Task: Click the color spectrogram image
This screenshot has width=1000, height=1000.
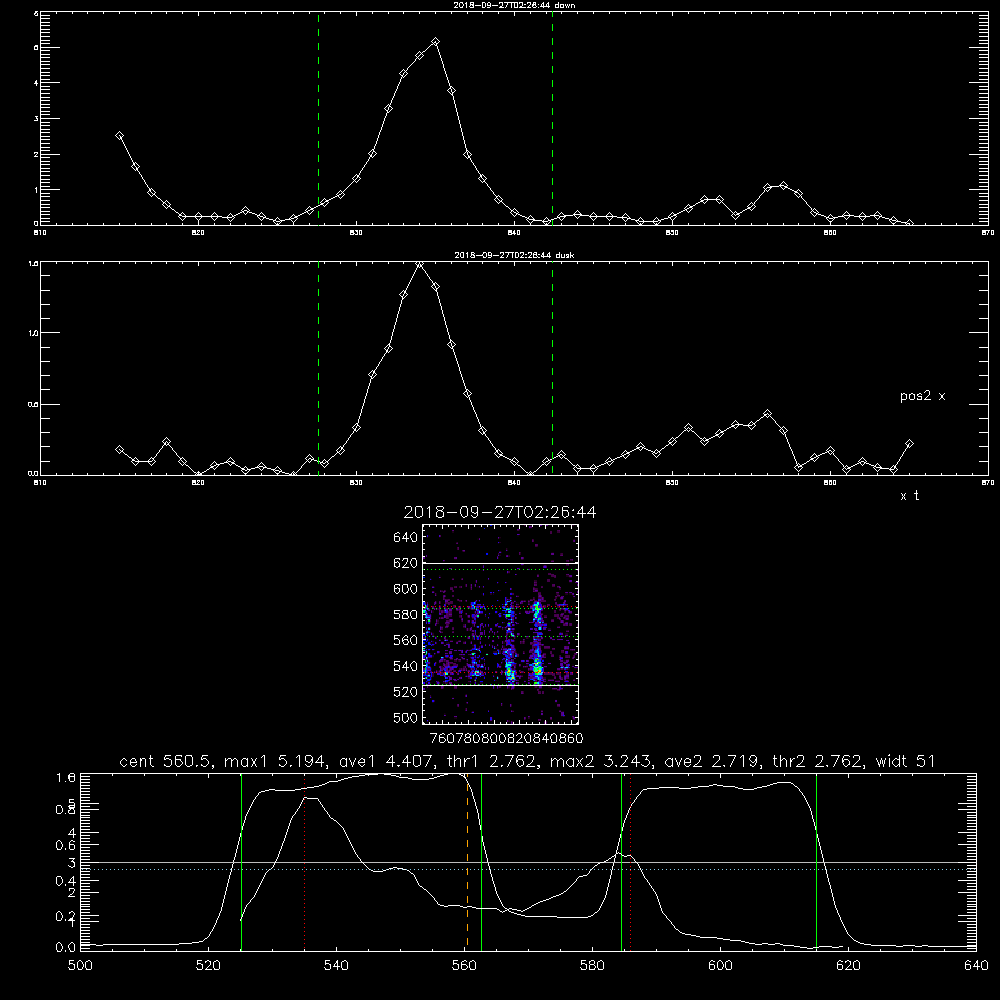Action: pyautogui.click(x=500, y=624)
